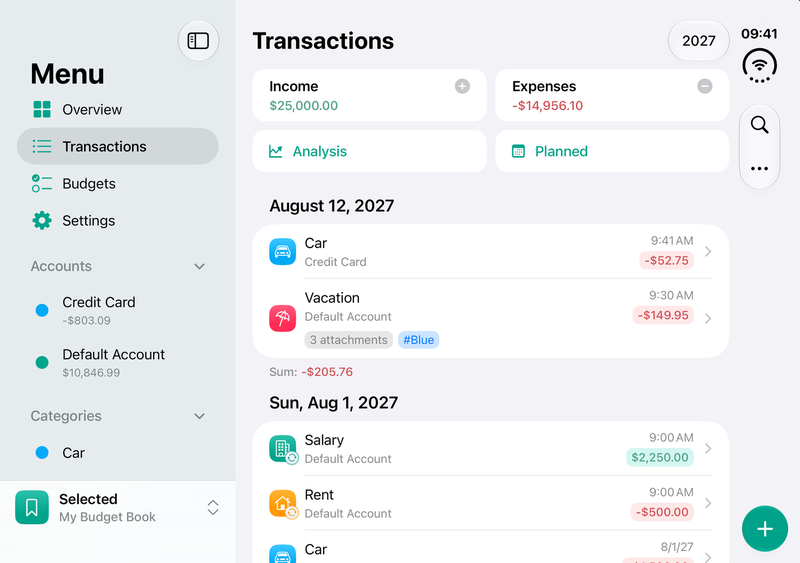Click the Transactions list icon
This screenshot has height=563, width=800.
42,146
